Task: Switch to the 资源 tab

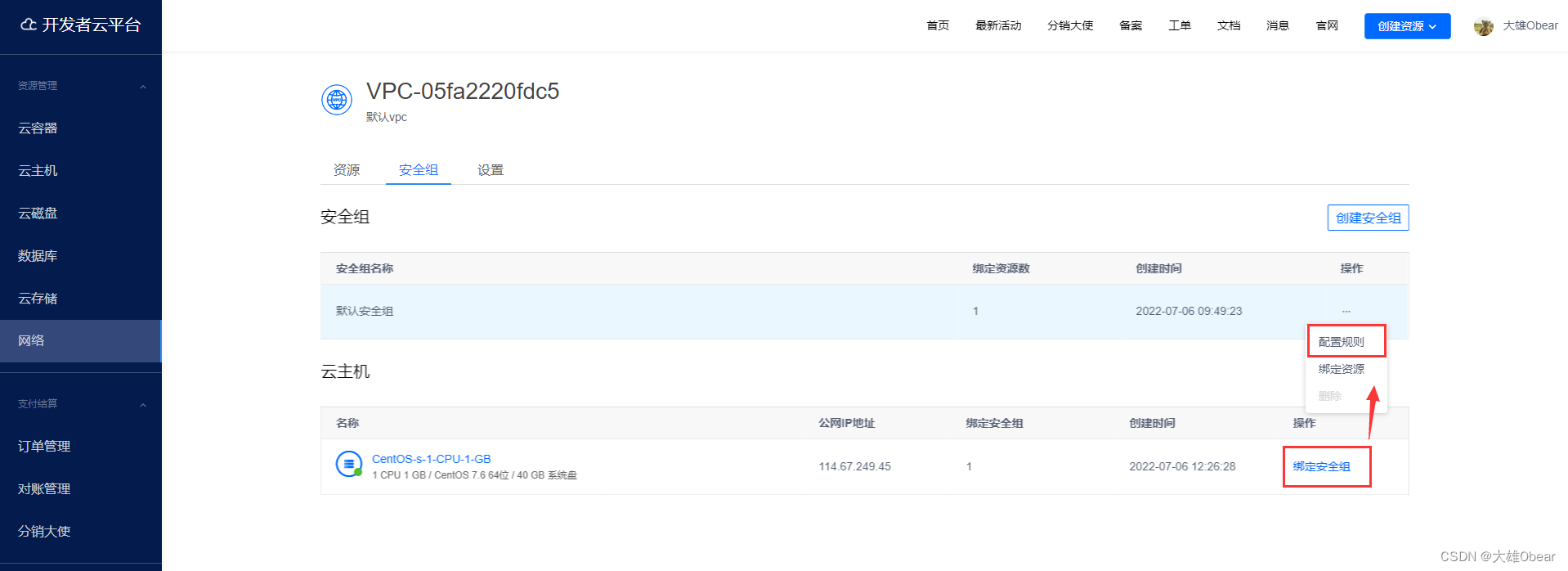Action: click(x=347, y=169)
